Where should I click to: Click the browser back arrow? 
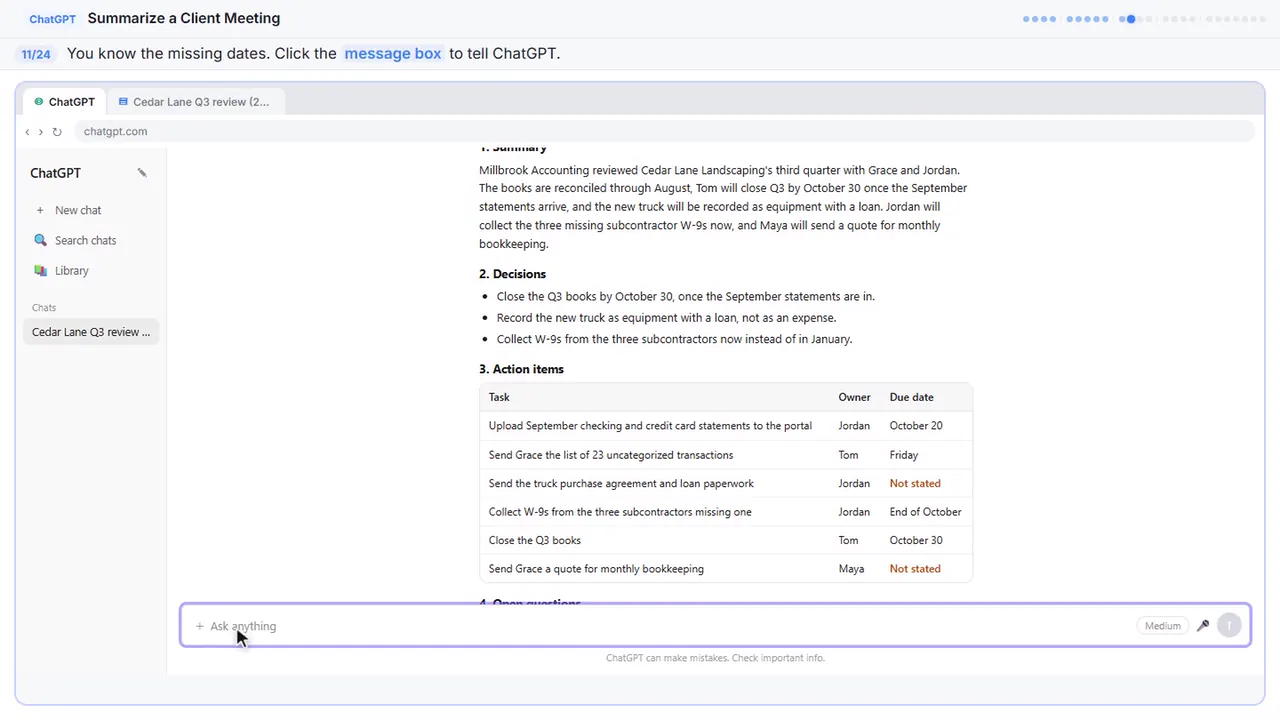coord(27,132)
